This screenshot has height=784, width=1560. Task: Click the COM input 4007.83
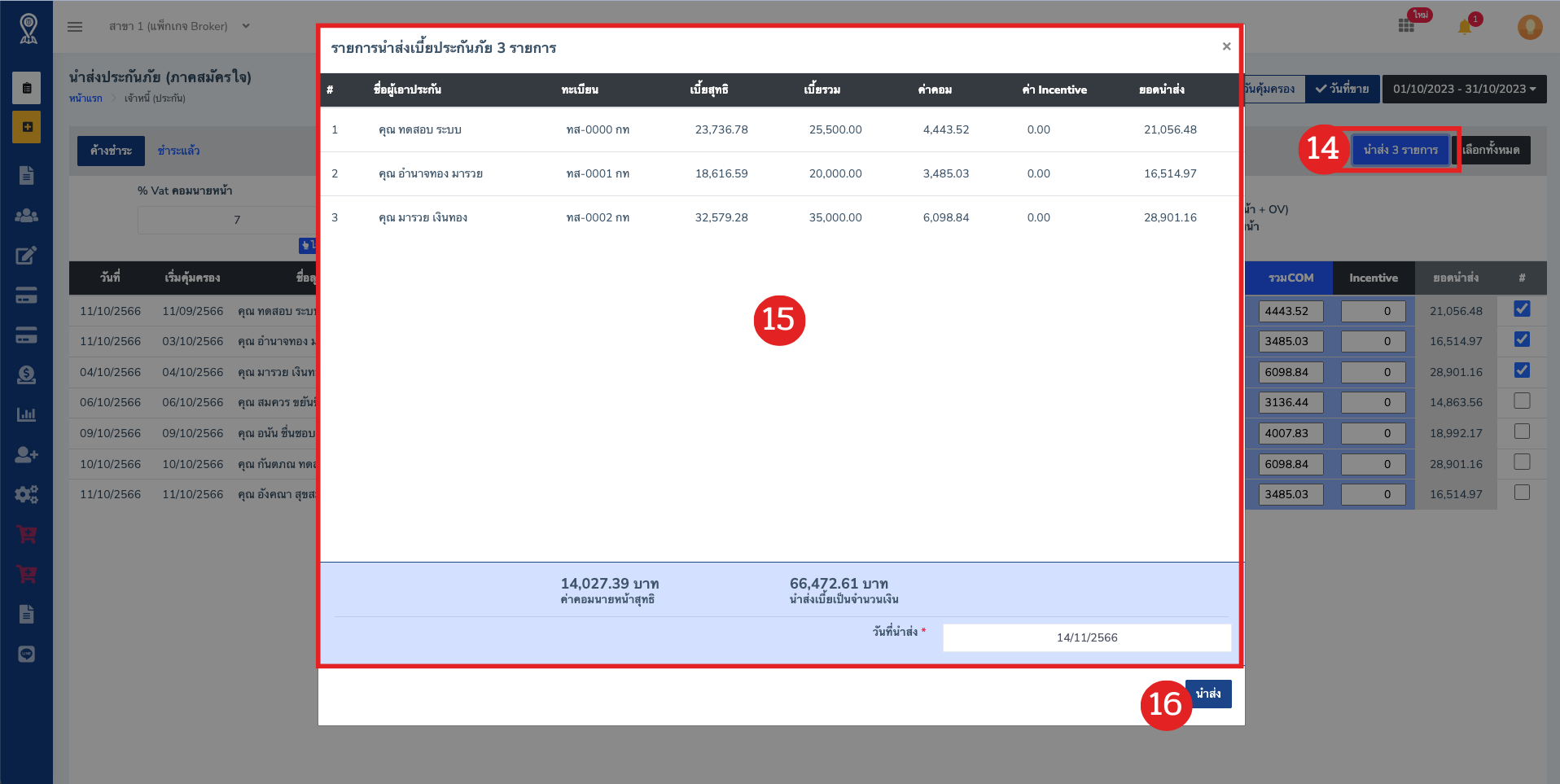pyautogui.click(x=1291, y=433)
